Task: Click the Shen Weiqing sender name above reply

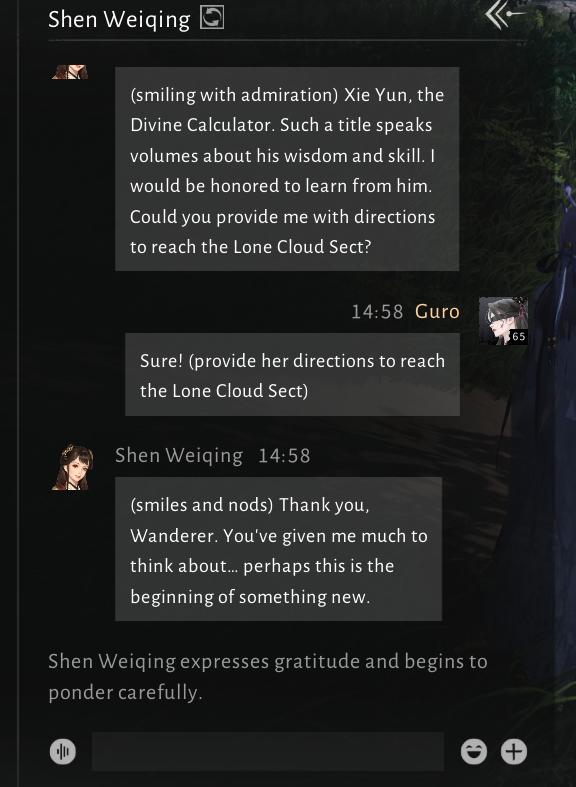Action: coord(179,456)
